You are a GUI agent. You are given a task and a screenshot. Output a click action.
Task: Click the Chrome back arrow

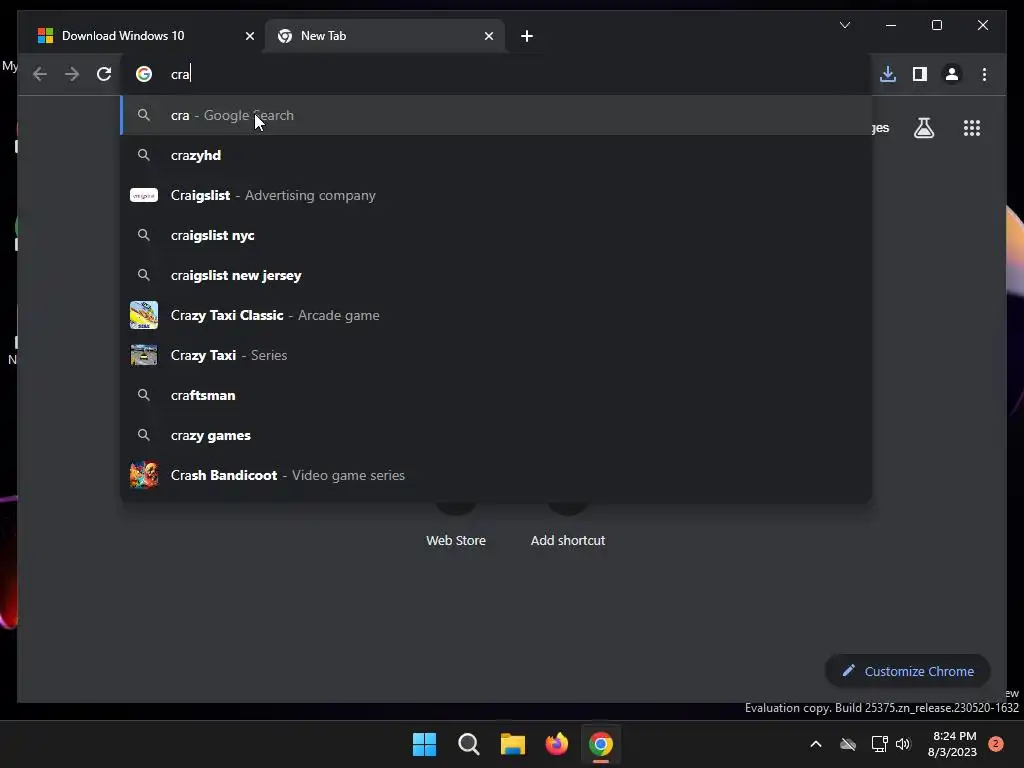[40, 74]
